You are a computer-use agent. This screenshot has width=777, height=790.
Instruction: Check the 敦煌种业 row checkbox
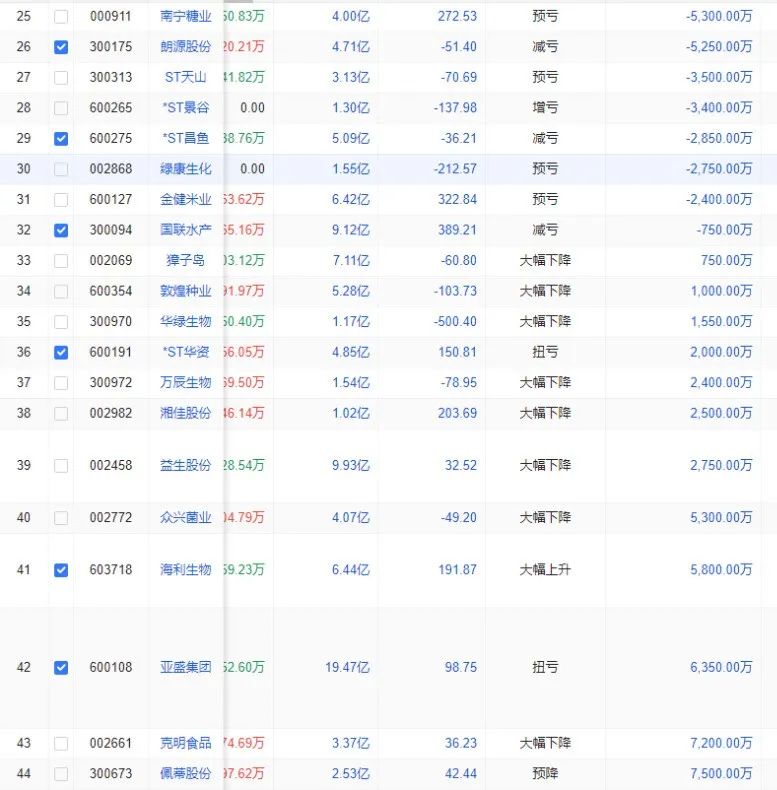(61, 291)
